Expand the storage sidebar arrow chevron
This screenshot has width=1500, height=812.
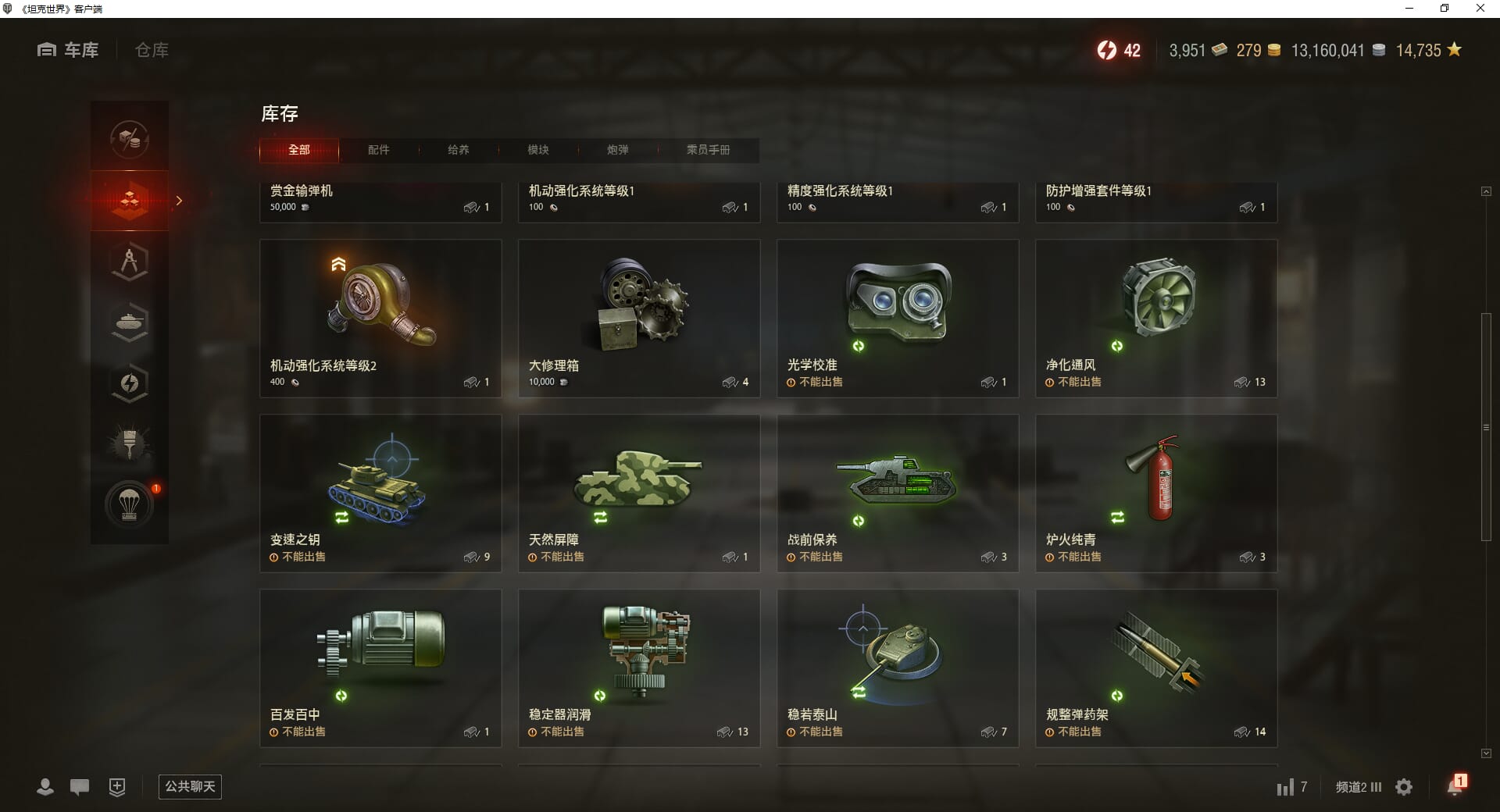[x=179, y=201]
